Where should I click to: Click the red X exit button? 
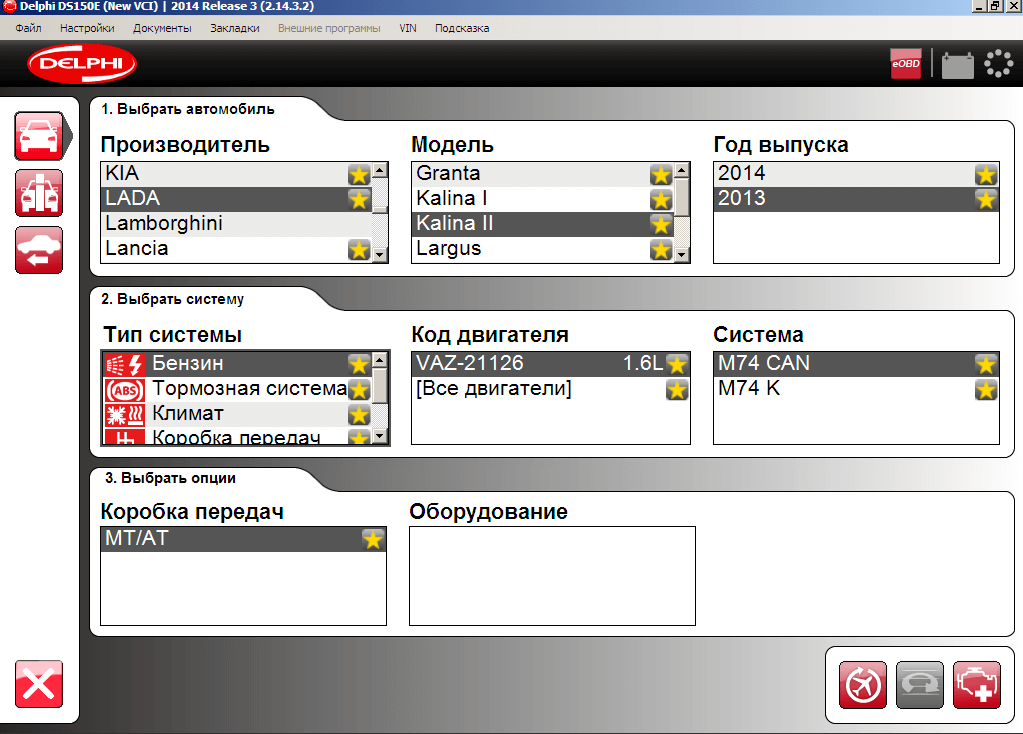point(39,684)
